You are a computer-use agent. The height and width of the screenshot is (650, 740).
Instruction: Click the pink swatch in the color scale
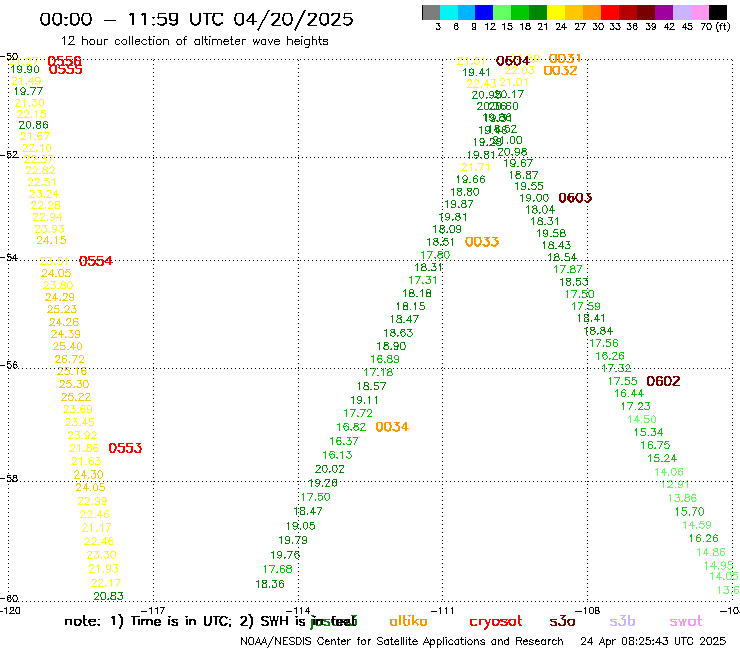pyautogui.click(x=700, y=12)
